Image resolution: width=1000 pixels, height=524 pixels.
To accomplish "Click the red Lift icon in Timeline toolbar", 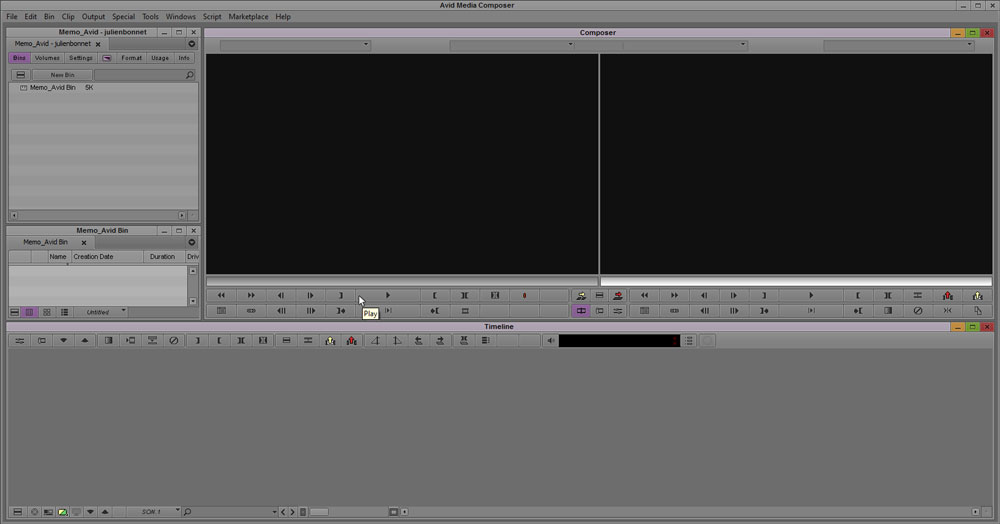I will pyautogui.click(x=351, y=341).
